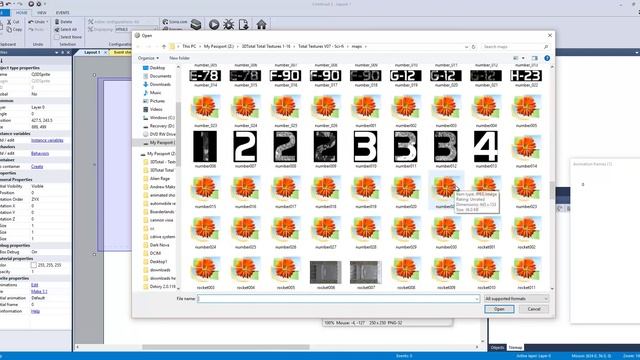Select Pictures in the navigation pane

coord(157,101)
